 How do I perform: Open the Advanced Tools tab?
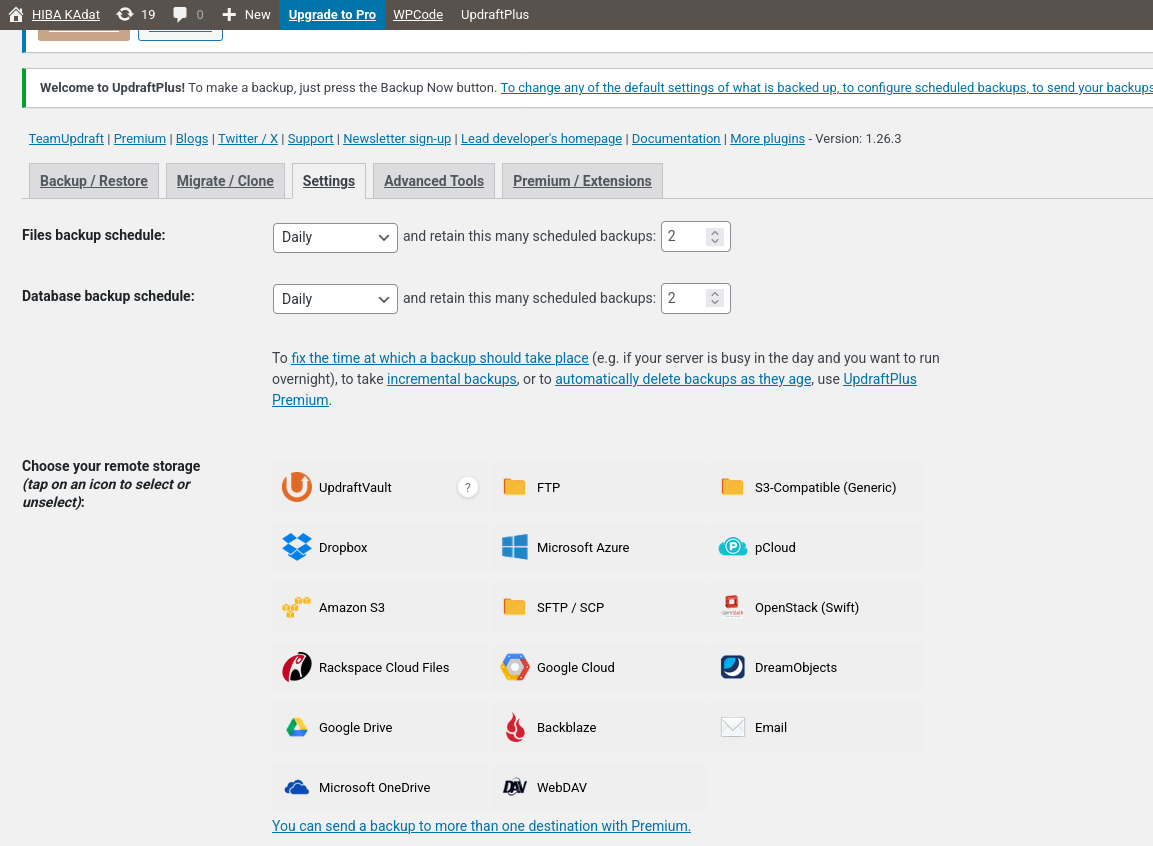pyautogui.click(x=434, y=181)
